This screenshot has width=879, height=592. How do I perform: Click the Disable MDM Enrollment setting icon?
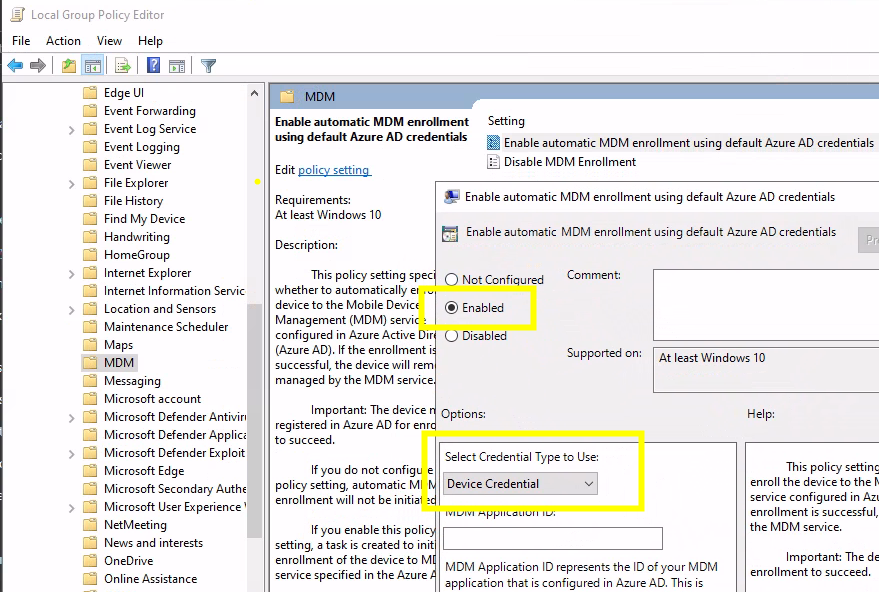[x=493, y=162]
